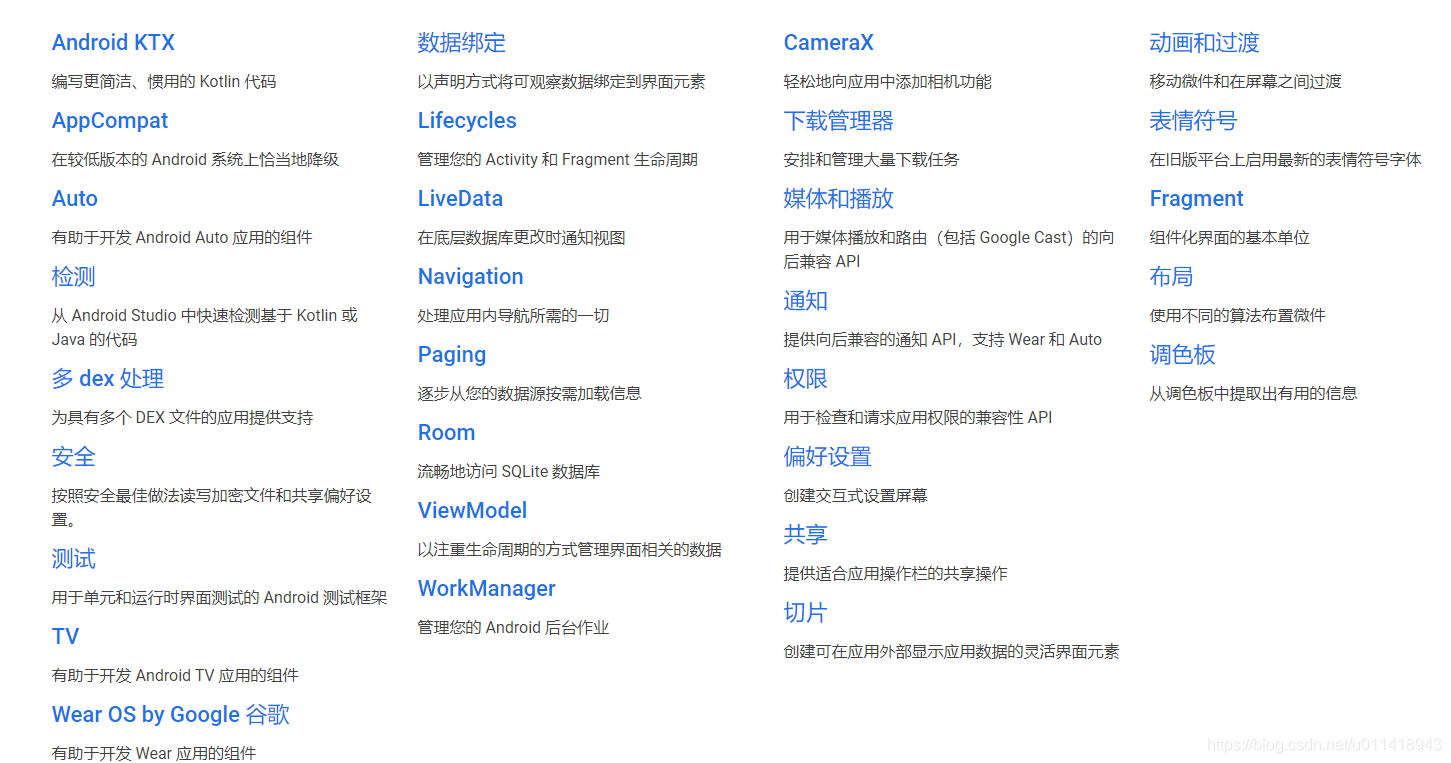The image size is (1451, 763).
Task: Go to the Navigation link
Action: click(471, 277)
